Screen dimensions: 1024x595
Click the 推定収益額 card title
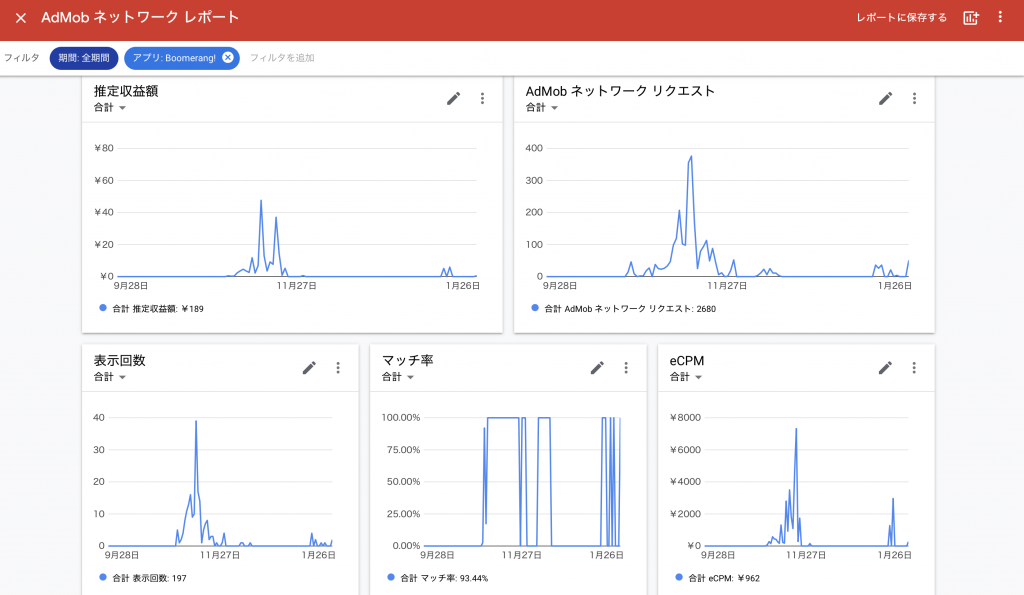[x=126, y=91]
